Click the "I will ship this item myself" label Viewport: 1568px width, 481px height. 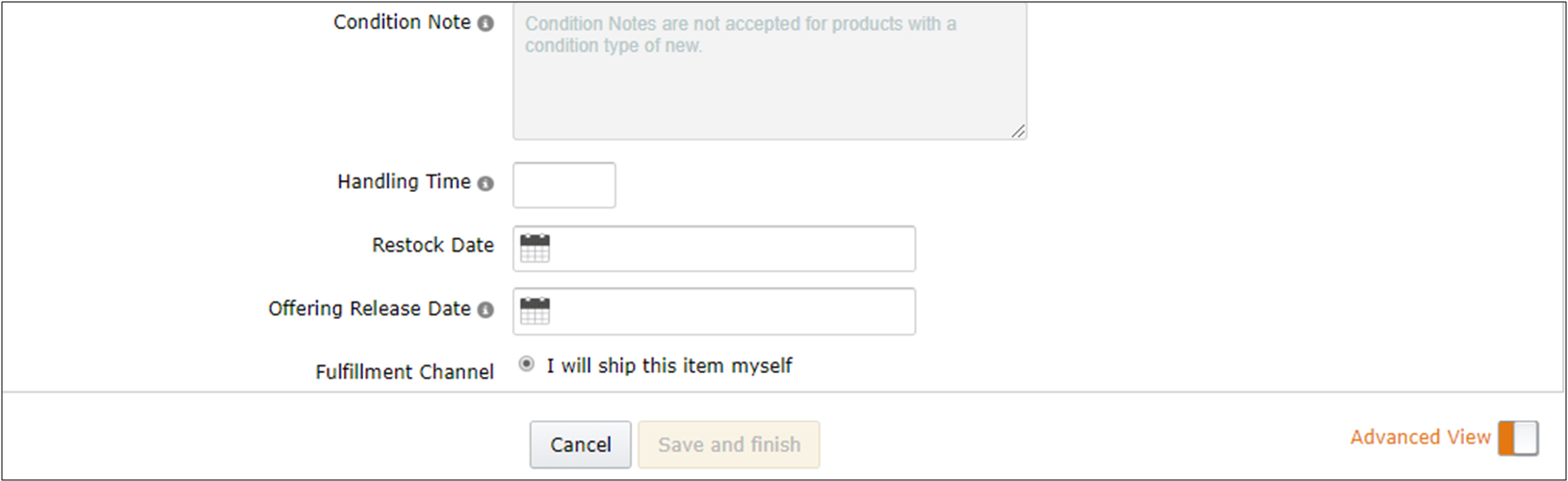tap(668, 365)
